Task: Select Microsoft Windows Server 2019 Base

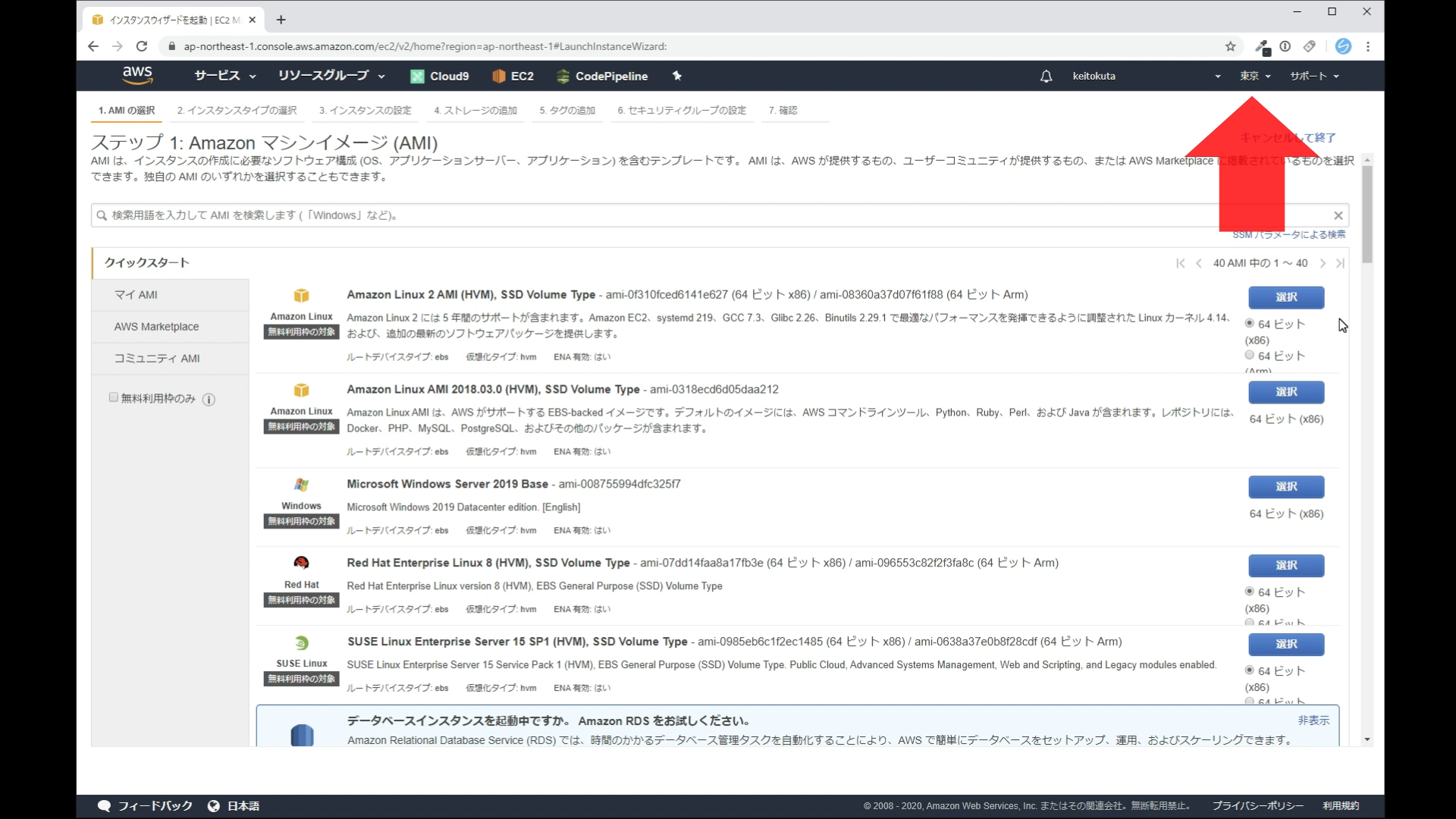Action: [x=1286, y=487]
